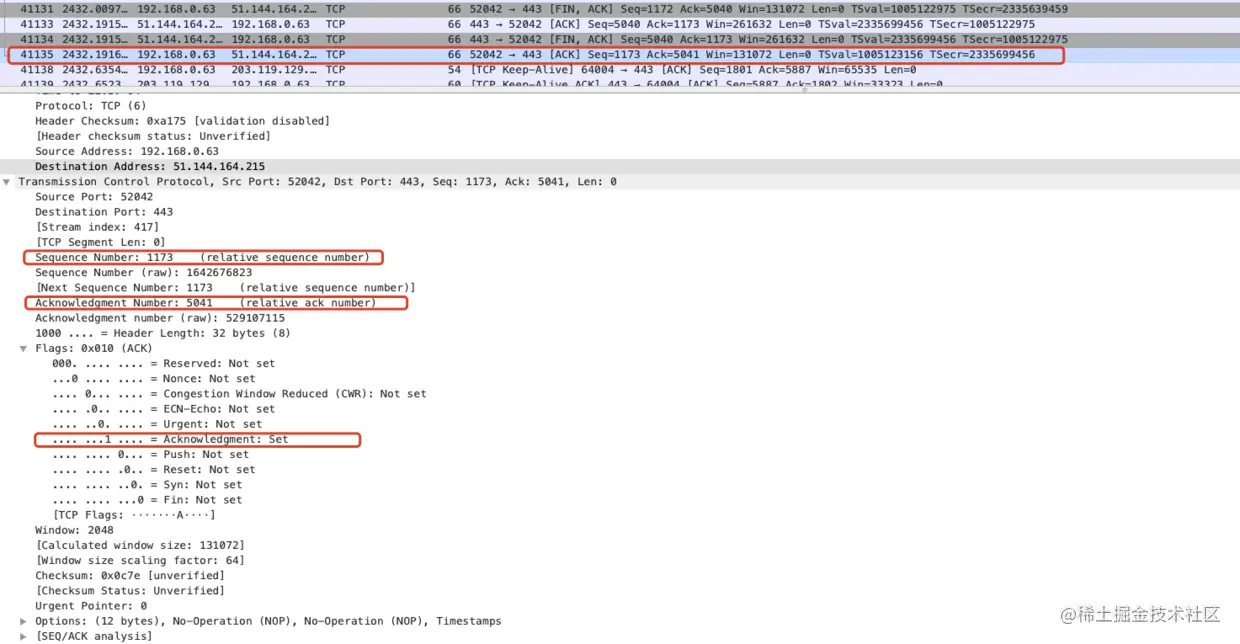Click the '[Next Sequence Number: 1173' line
This screenshot has height=644, width=1240.
click(x=225, y=288)
